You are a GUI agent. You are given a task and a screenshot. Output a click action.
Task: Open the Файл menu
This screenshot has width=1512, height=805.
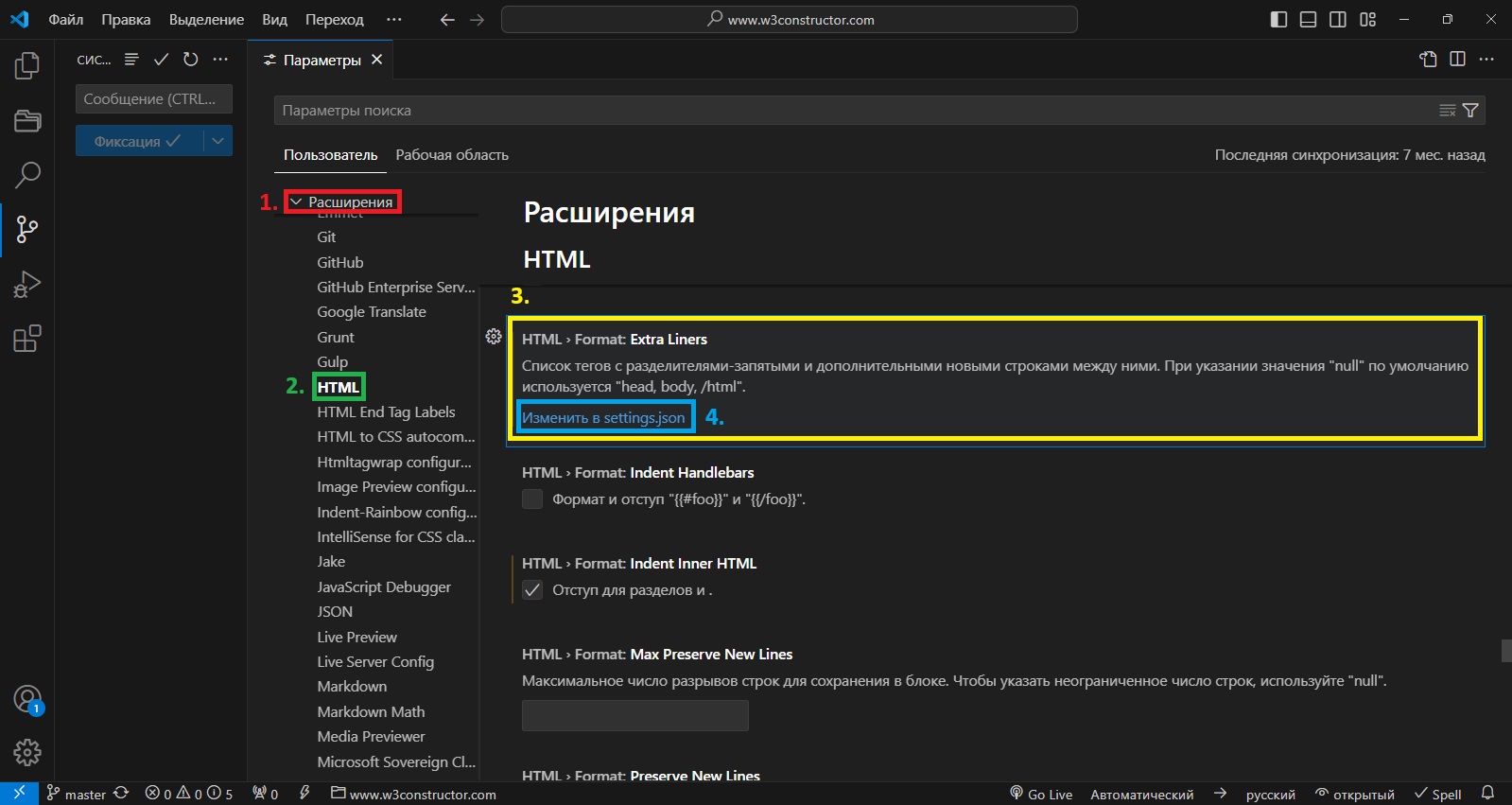tap(66, 20)
